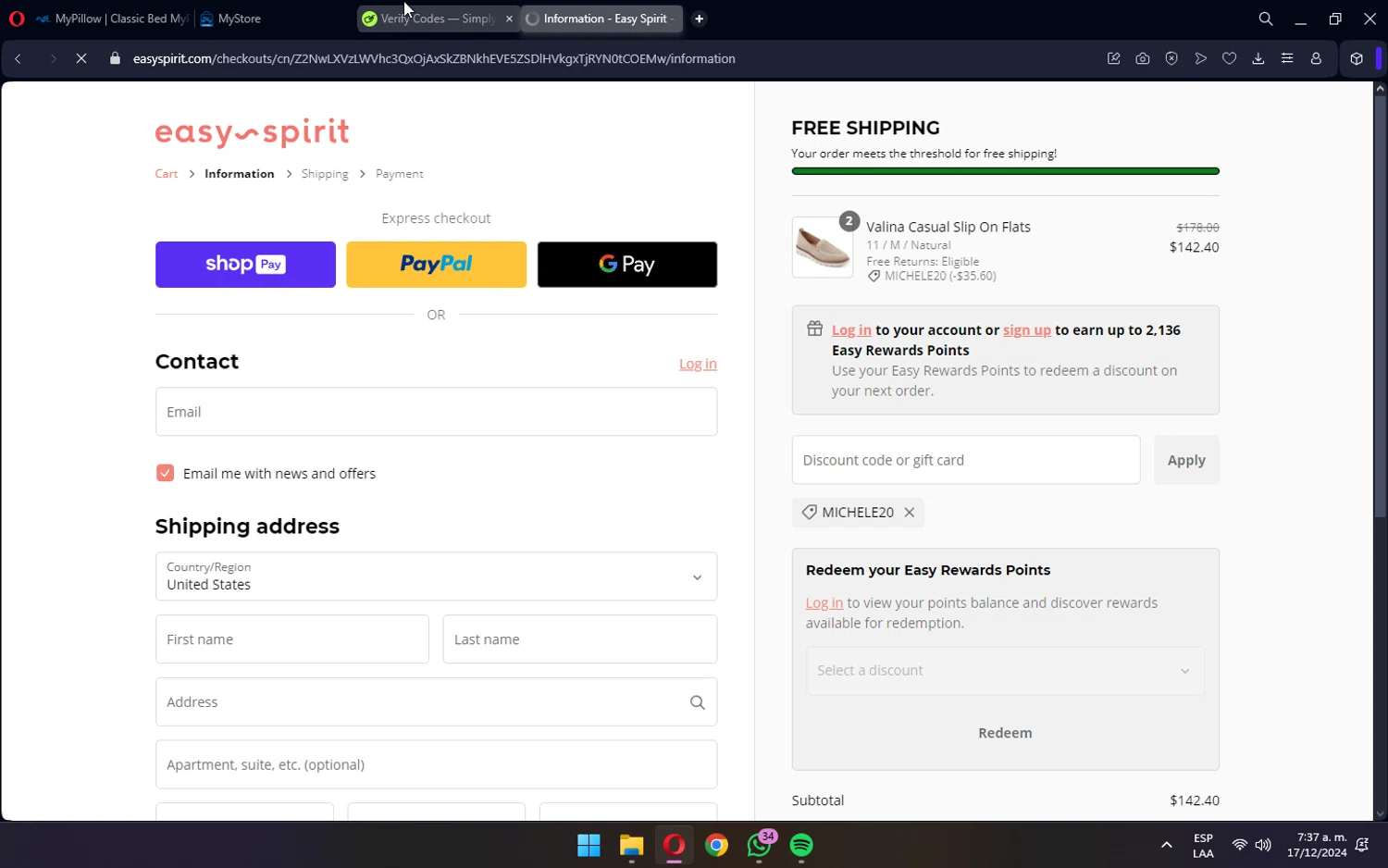Stop the page from loading
Viewport: 1388px width, 868px height.
pos(81,58)
